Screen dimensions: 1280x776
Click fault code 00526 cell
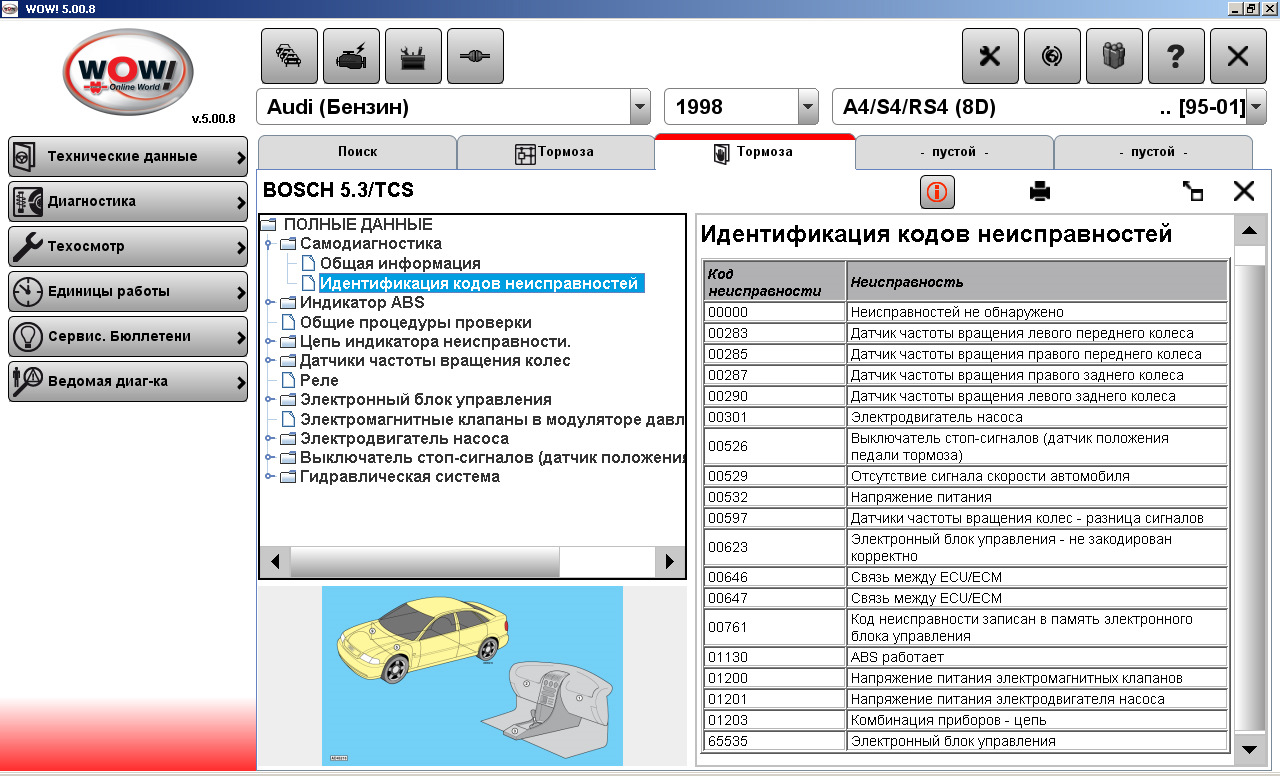[774, 446]
